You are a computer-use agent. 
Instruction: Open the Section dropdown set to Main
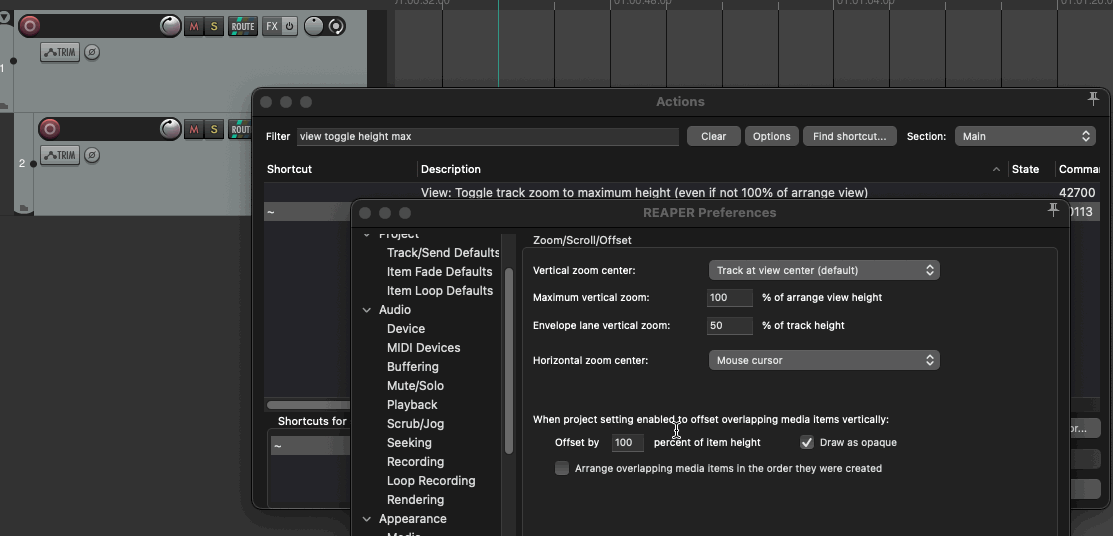[1025, 136]
